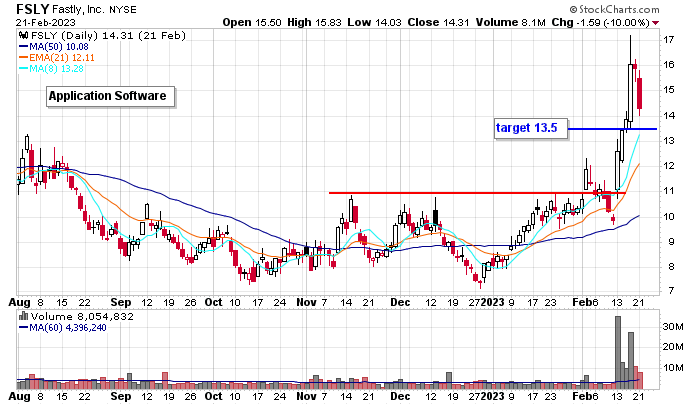This screenshot has height=405, width=700.
Task: Click the 'FSLY (Daily) 14.31 (21 Feb)' legend
Action: (108, 36)
